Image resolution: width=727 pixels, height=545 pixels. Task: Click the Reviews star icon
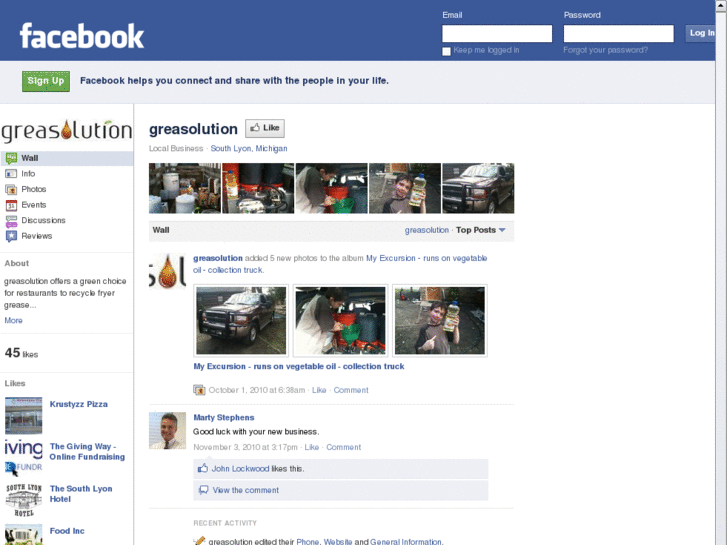[x=11, y=236]
